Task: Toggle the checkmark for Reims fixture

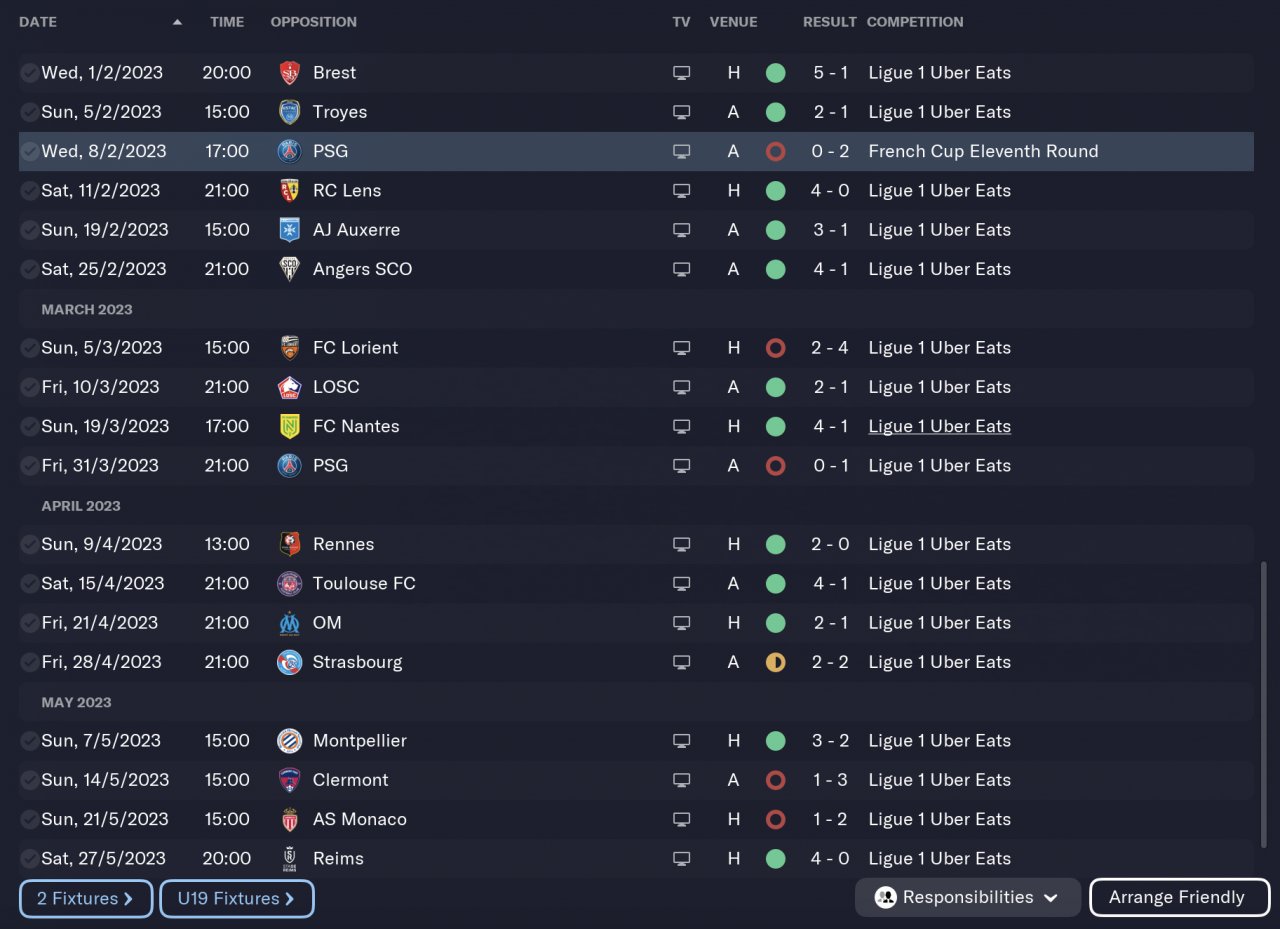Action: [x=30, y=859]
